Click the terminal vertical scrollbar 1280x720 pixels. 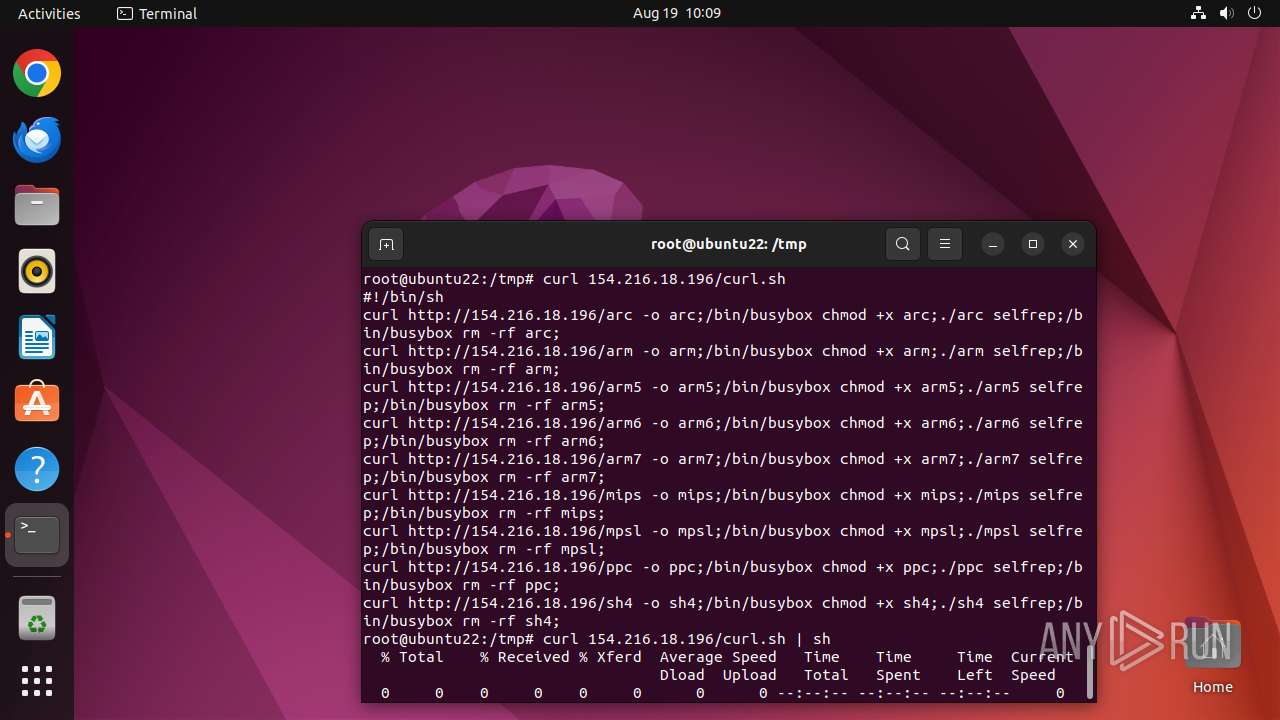pos(1090,670)
